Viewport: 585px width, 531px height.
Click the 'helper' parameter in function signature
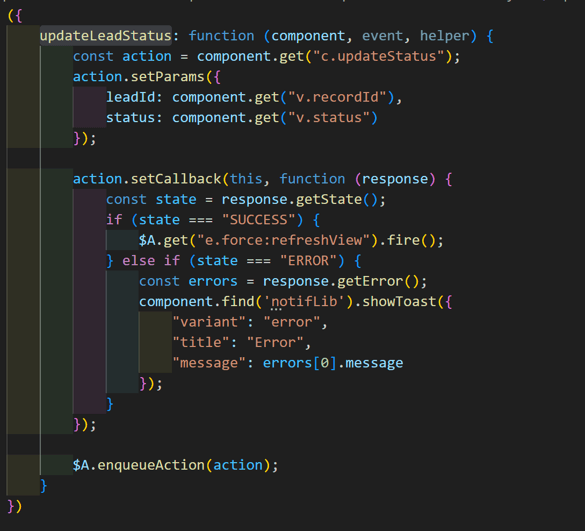(444, 36)
